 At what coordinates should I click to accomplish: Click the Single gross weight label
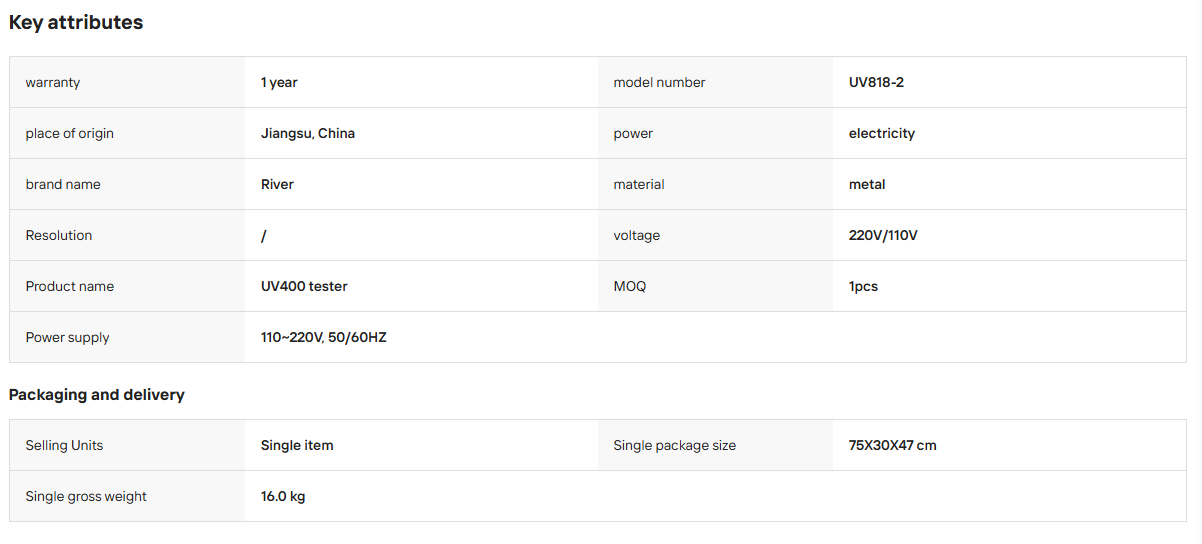86,496
